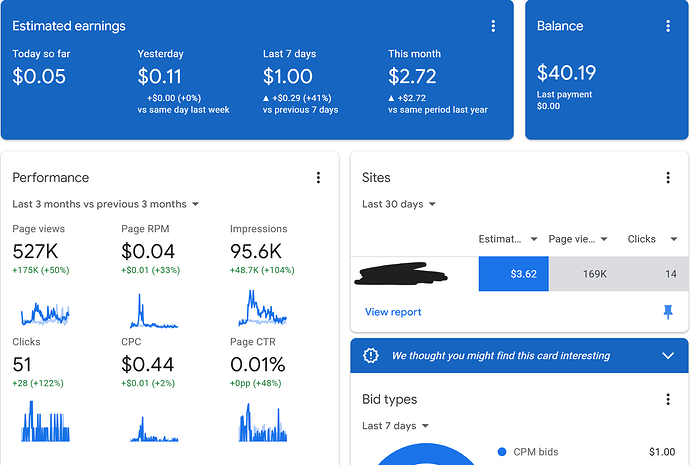Click the pin icon in Sites card
Viewport: 690px width, 465px height.
pos(668,312)
